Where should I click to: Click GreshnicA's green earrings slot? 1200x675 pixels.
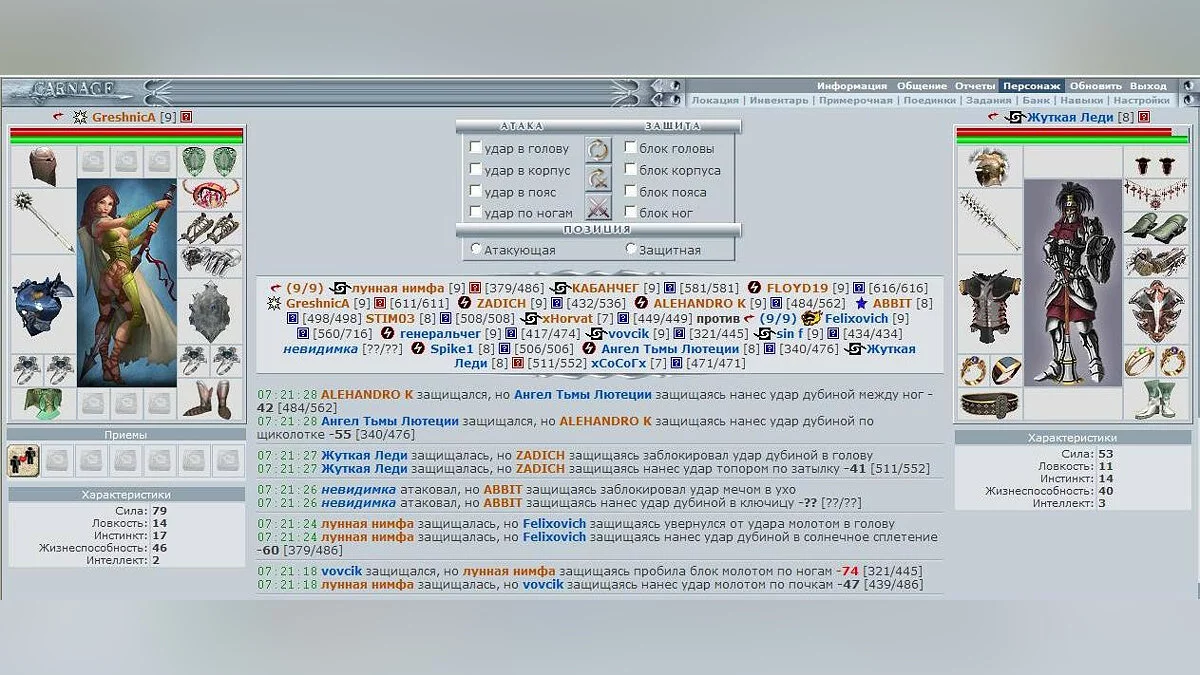pos(210,161)
